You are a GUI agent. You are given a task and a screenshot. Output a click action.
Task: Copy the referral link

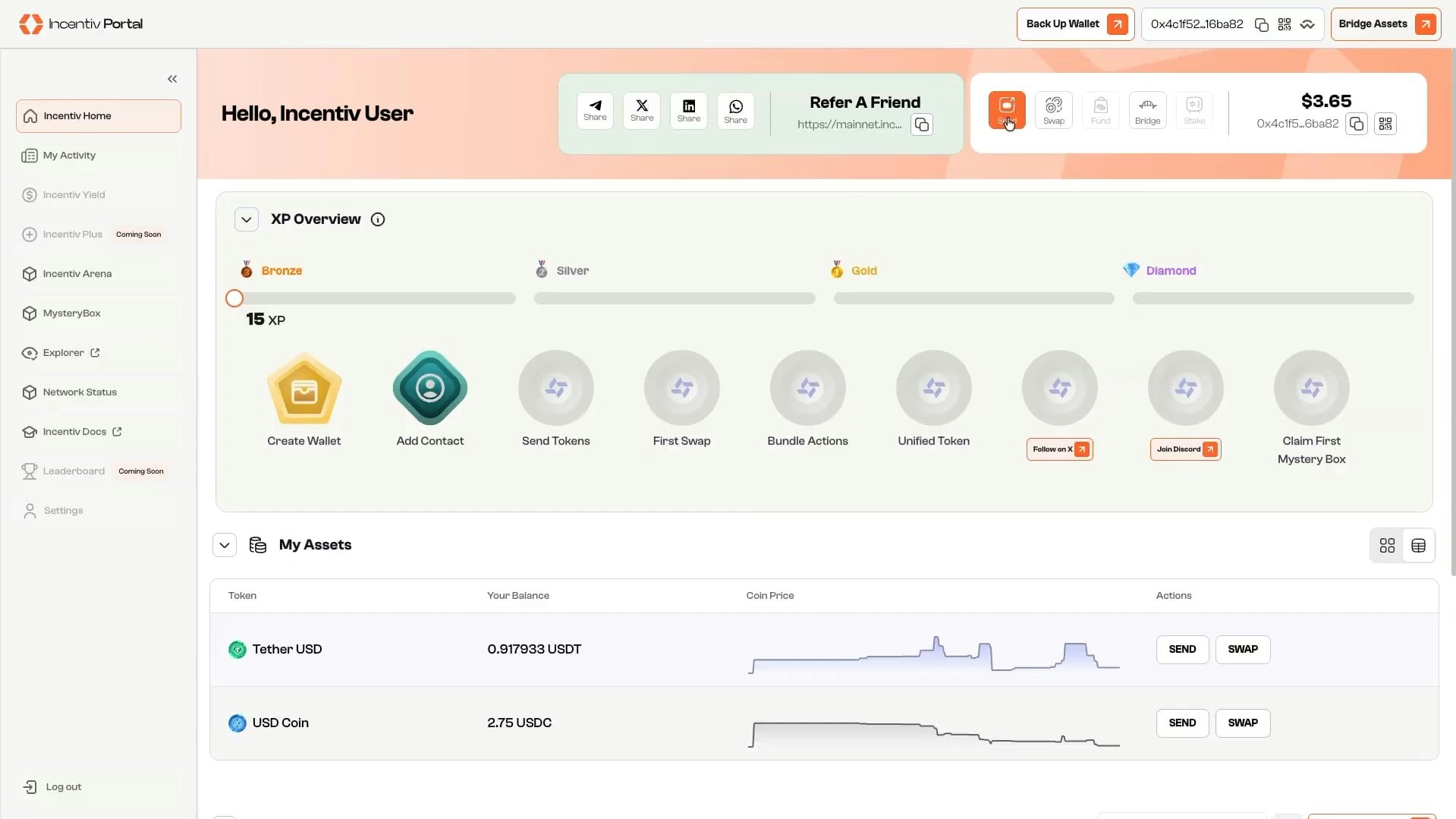click(x=921, y=124)
